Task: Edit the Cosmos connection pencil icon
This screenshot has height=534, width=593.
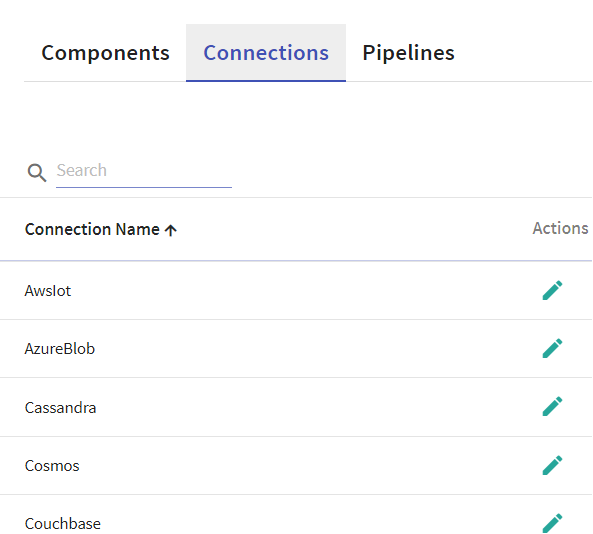Action: click(x=553, y=465)
